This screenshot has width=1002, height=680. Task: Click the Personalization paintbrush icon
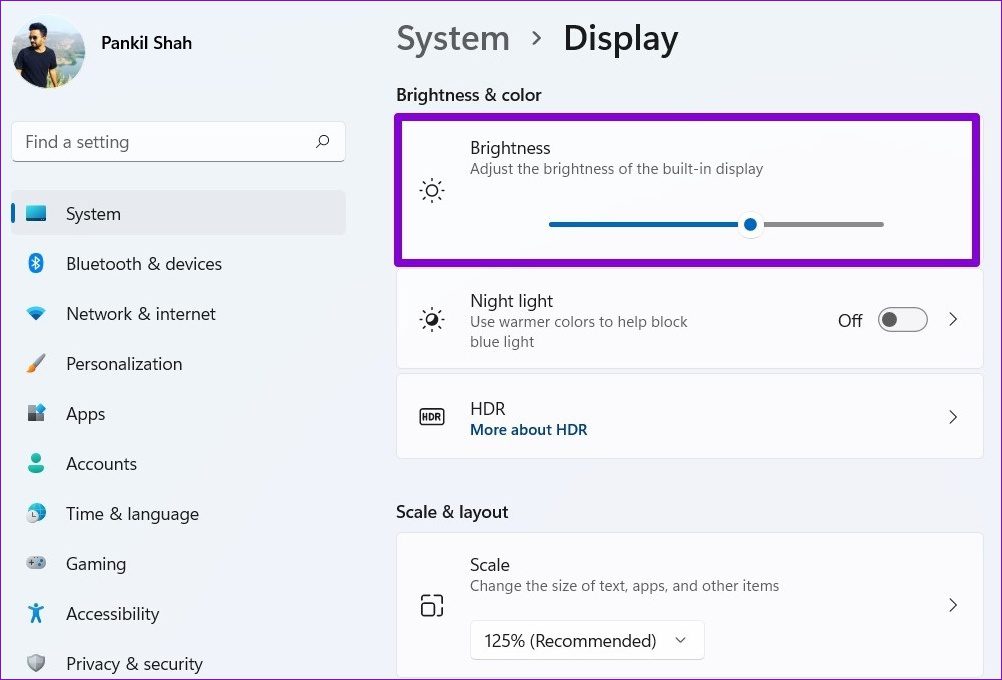pos(36,364)
